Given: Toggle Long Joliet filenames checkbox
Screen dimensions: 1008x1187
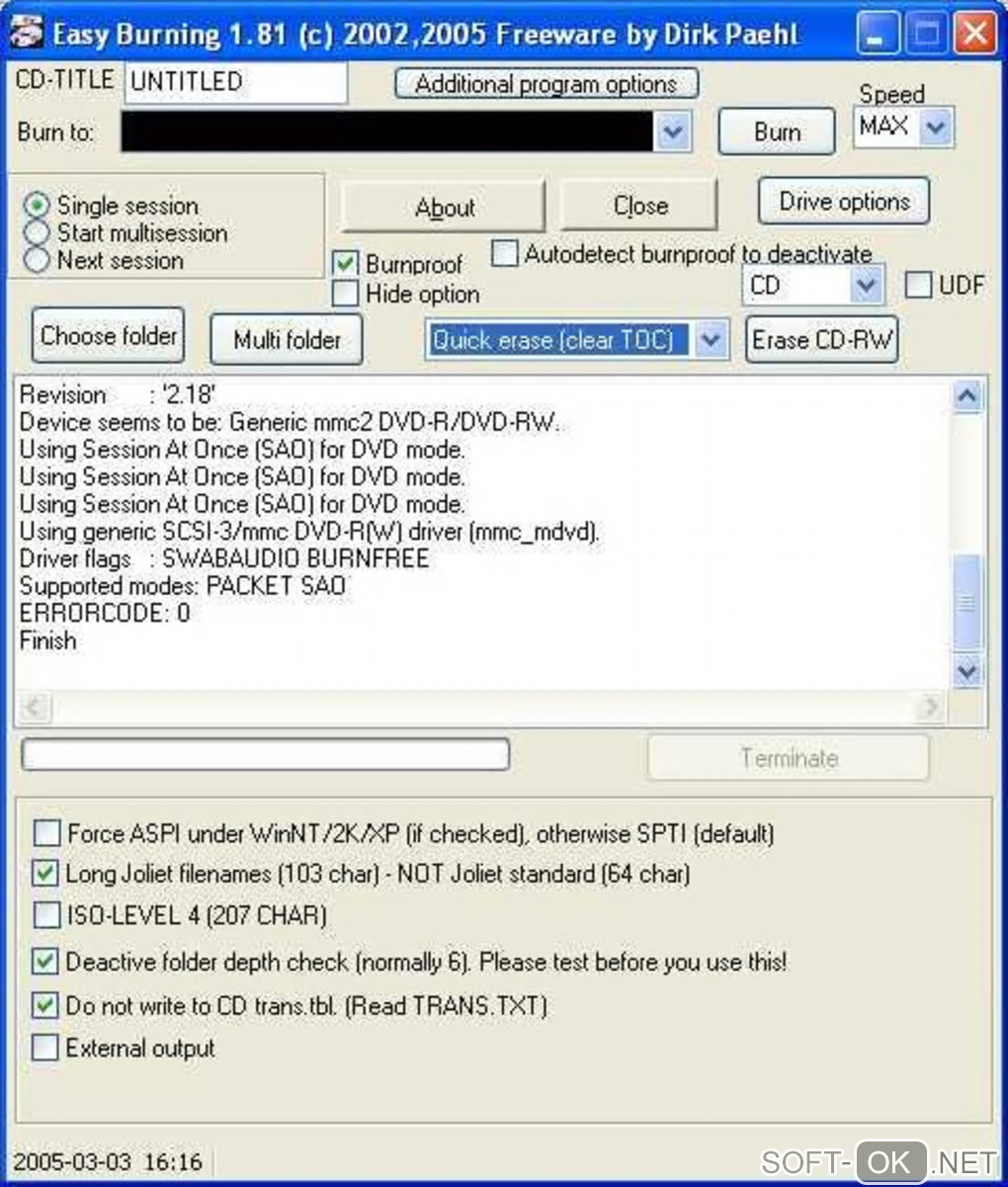Looking at the screenshot, I should (45, 874).
